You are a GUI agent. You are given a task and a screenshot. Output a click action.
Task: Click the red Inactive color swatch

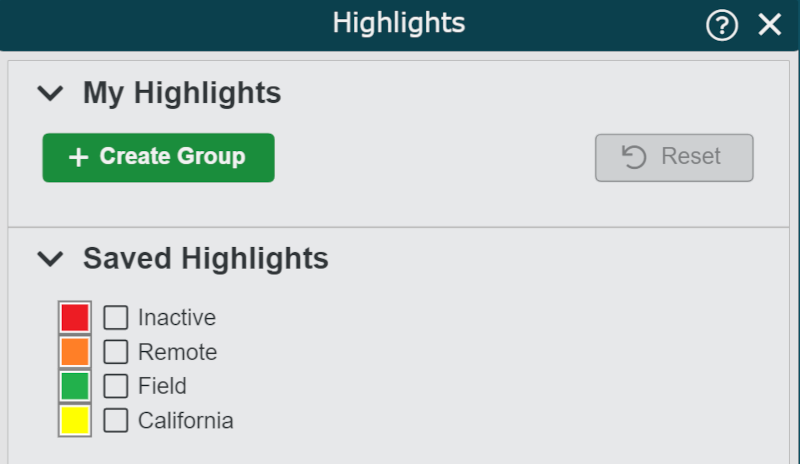75,318
